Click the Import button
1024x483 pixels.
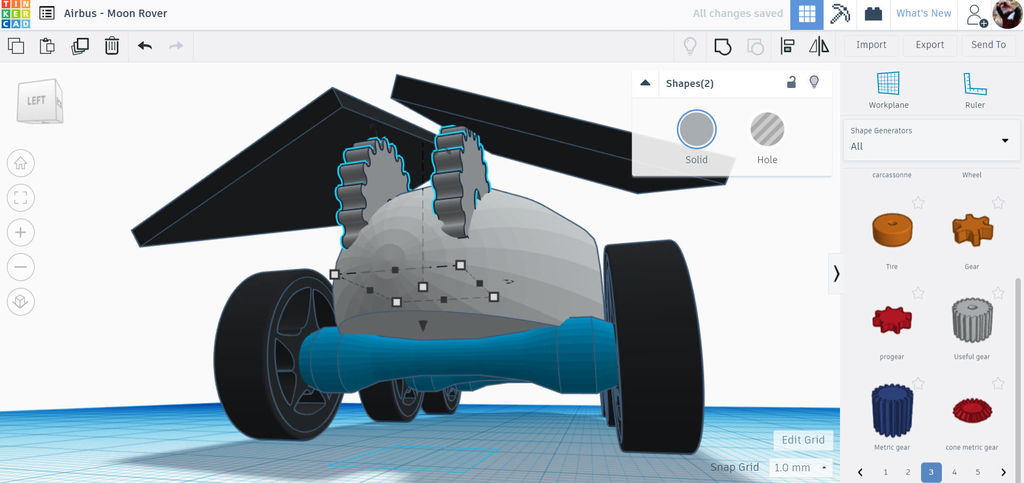click(x=871, y=45)
